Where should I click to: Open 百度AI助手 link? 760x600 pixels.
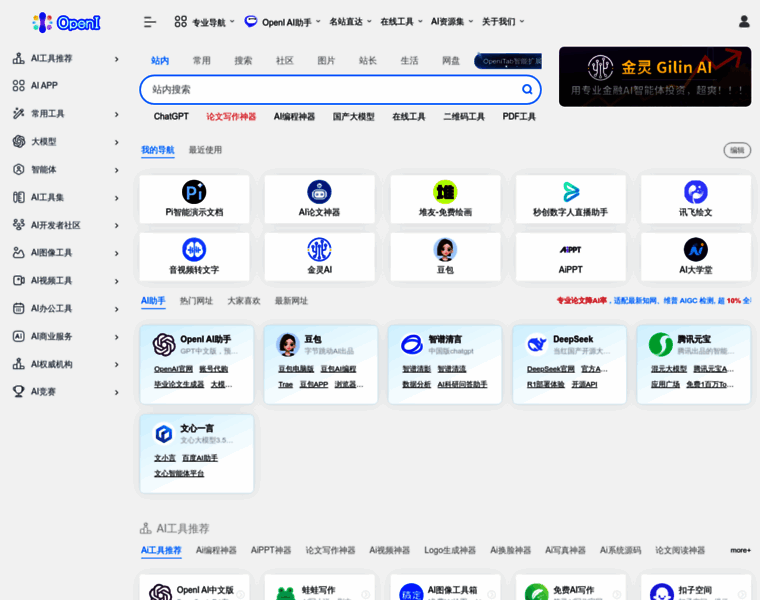tap(200, 458)
